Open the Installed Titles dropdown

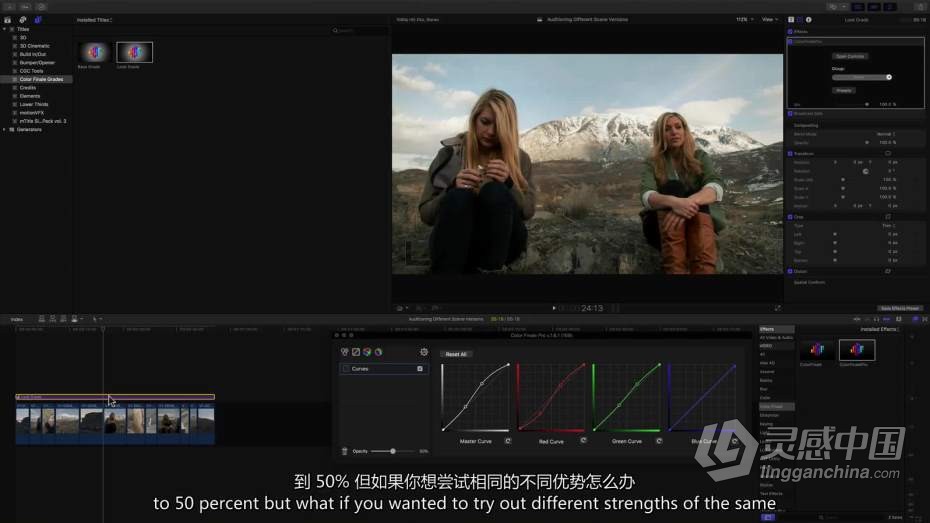pos(94,20)
